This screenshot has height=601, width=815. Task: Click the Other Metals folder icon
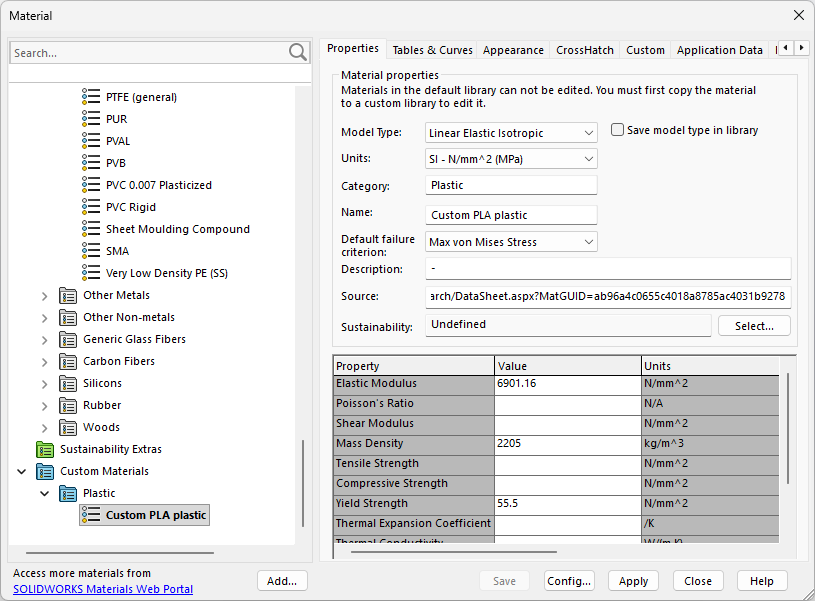[68, 295]
